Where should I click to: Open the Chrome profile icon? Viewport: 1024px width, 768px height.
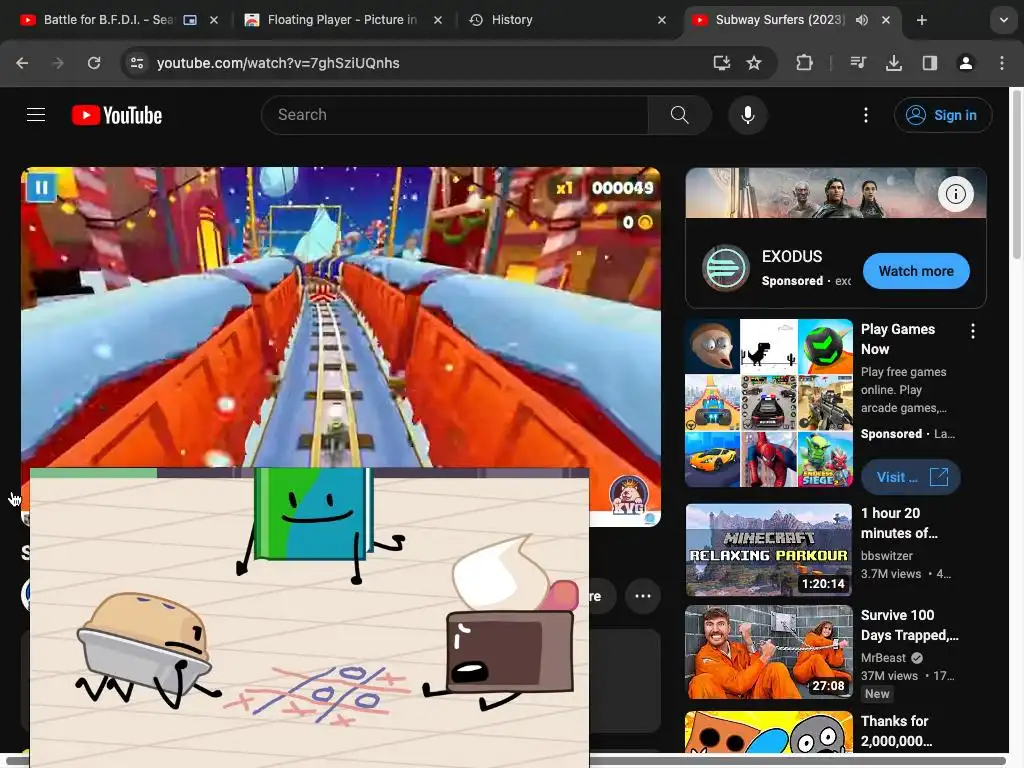click(x=966, y=63)
